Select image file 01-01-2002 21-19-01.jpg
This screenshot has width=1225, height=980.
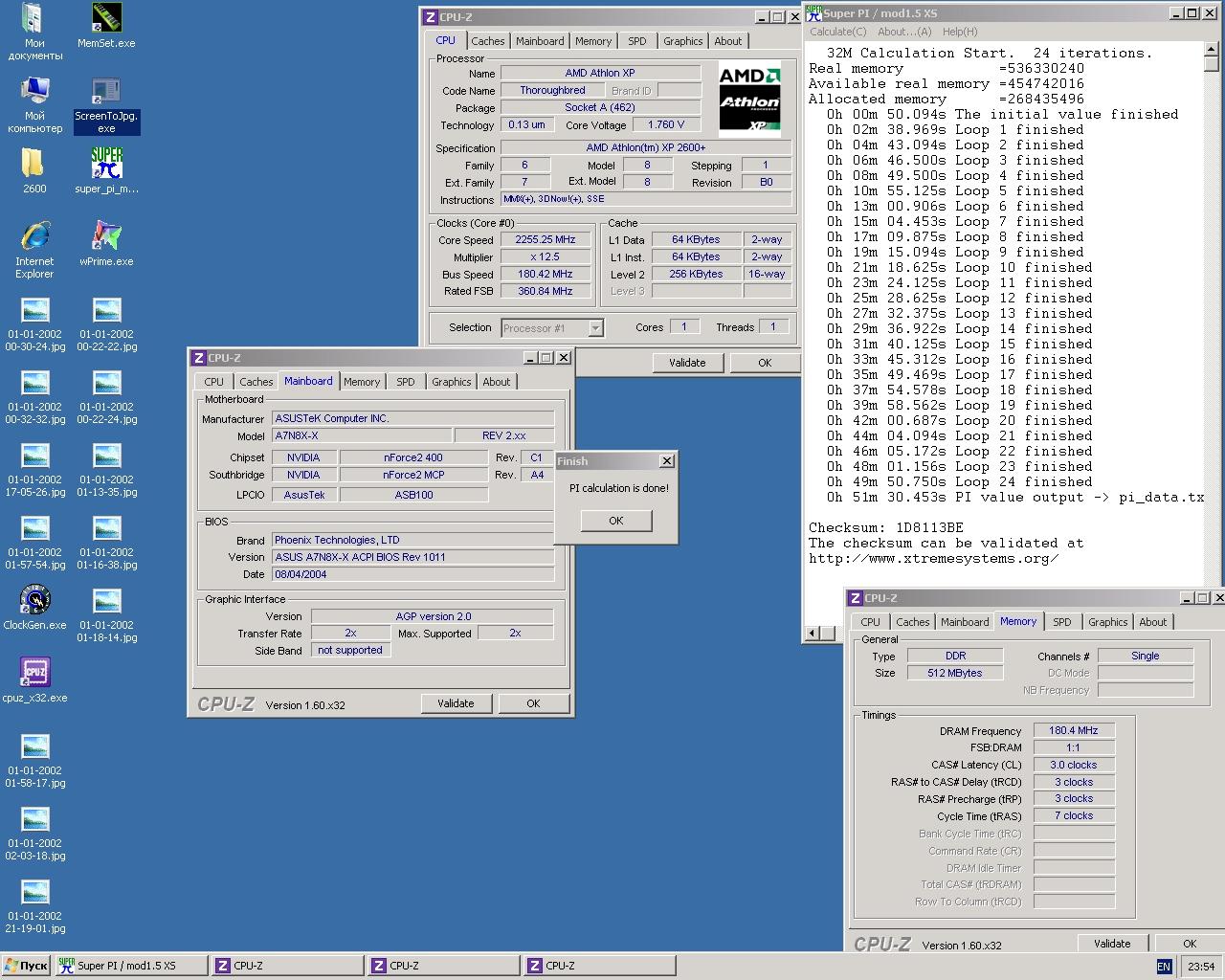pos(34,905)
